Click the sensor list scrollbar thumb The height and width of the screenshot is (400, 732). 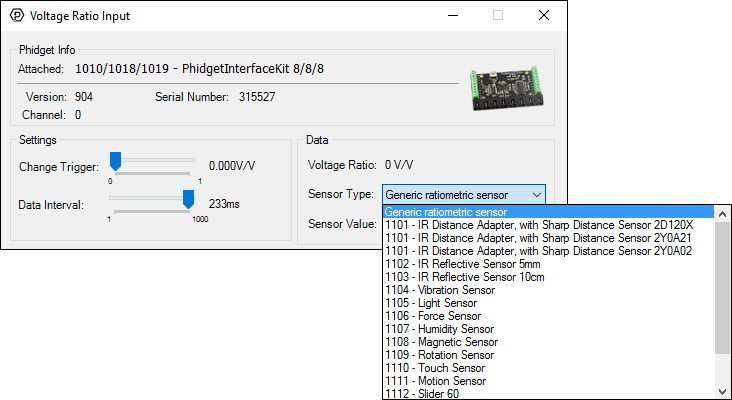(722, 288)
